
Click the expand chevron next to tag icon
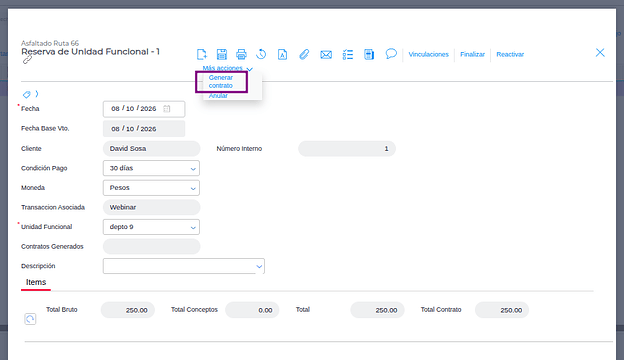point(37,94)
